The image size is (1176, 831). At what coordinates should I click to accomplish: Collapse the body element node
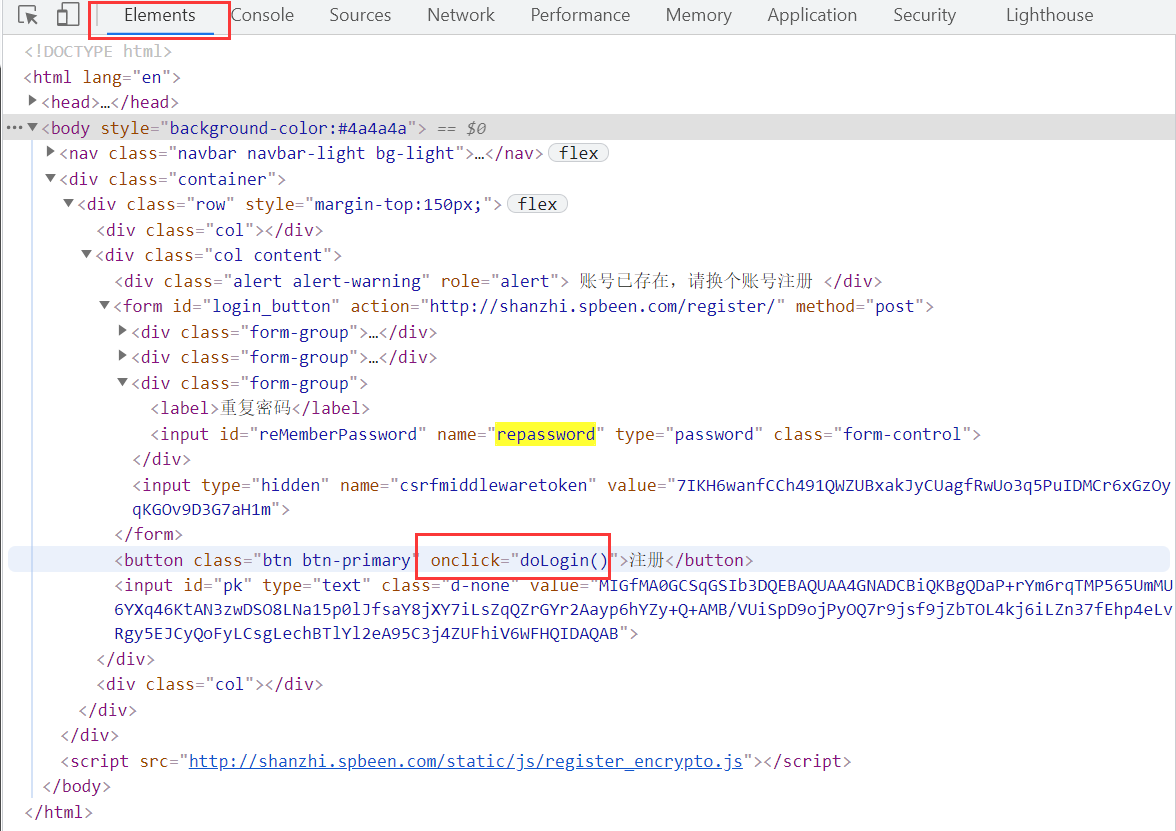(x=32, y=128)
